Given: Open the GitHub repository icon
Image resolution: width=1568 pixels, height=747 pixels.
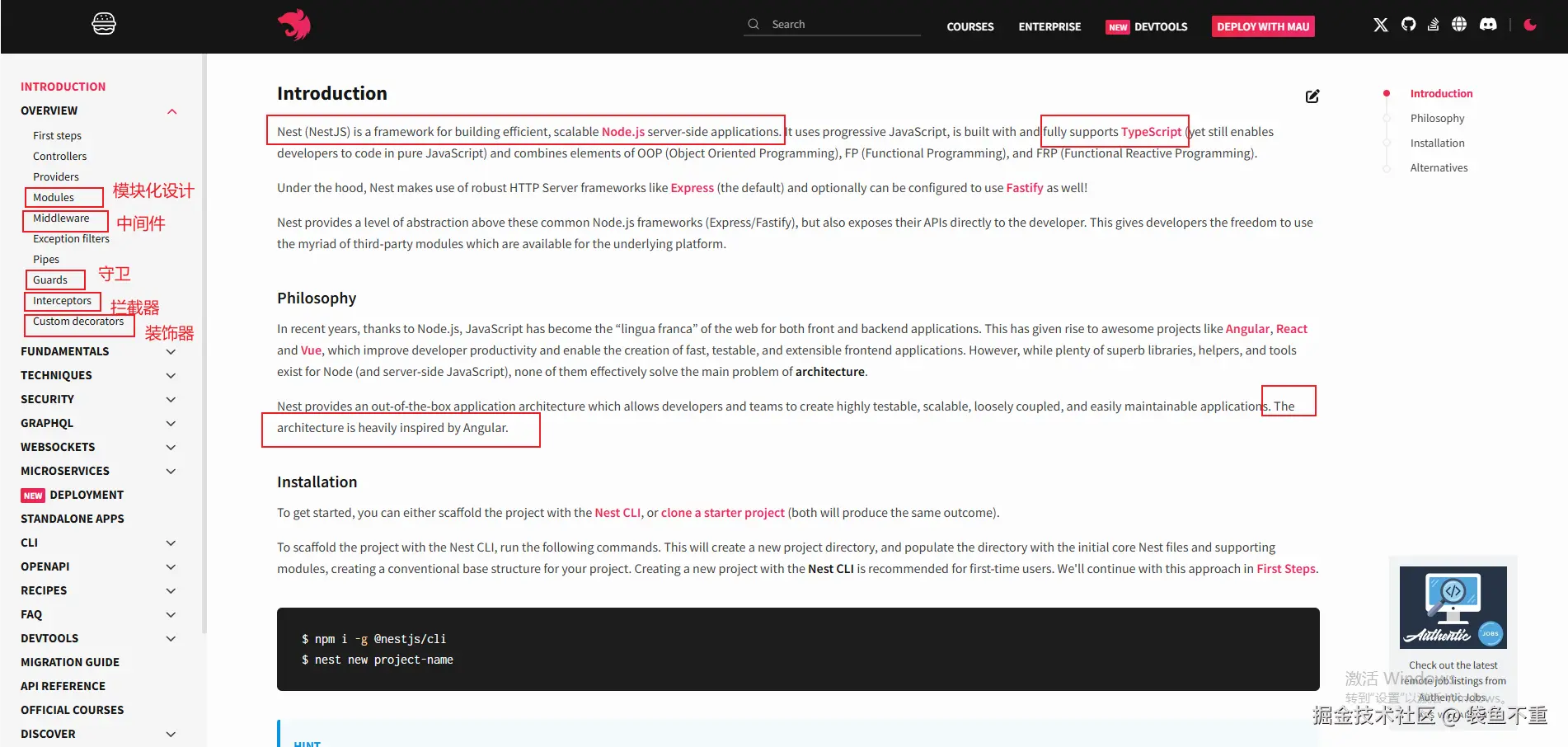Looking at the screenshot, I should tap(1408, 24).
